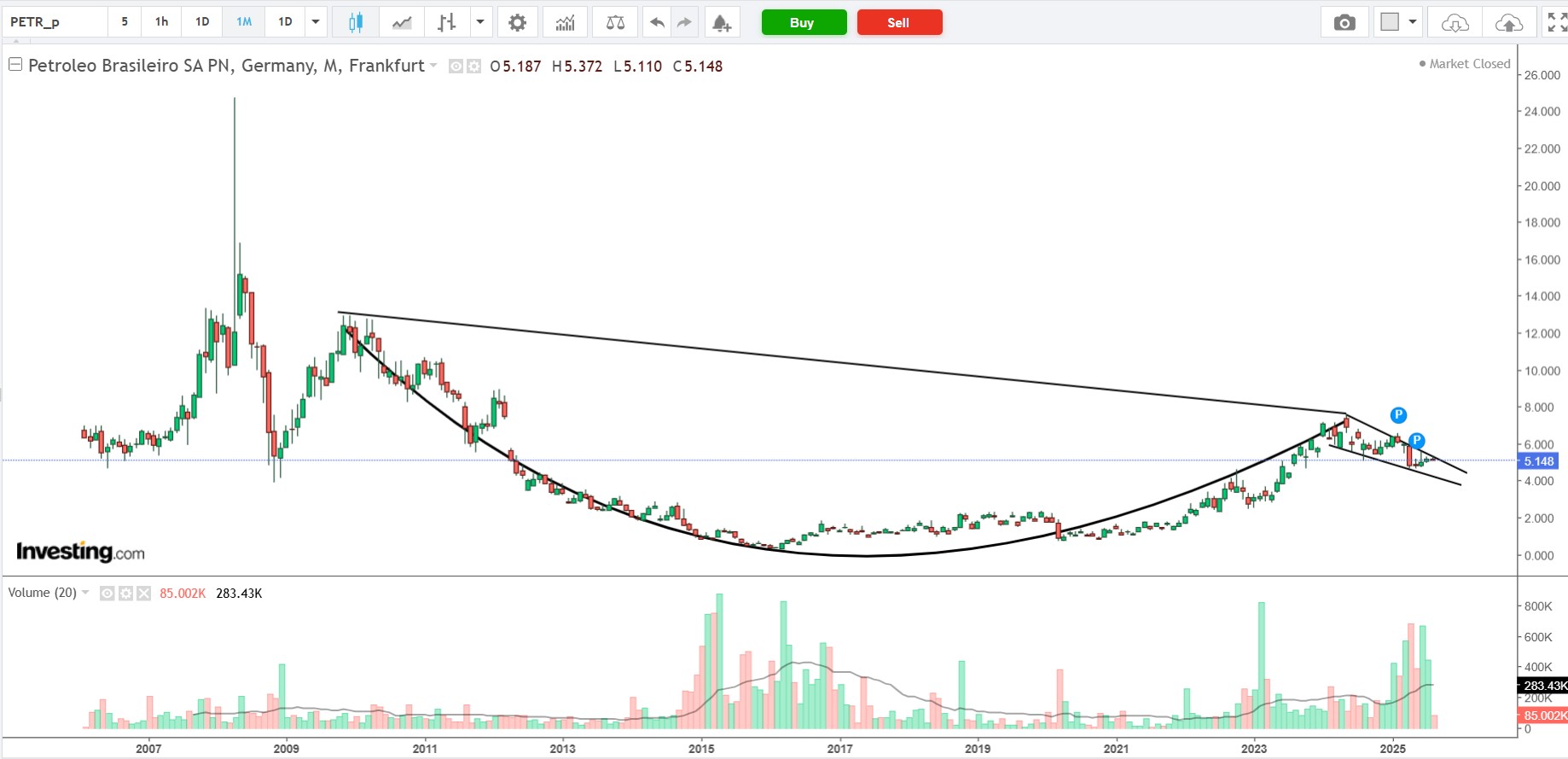The width and height of the screenshot is (1568, 759).
Task: Undo the last chart action
Action: click(x=657, y=22)
